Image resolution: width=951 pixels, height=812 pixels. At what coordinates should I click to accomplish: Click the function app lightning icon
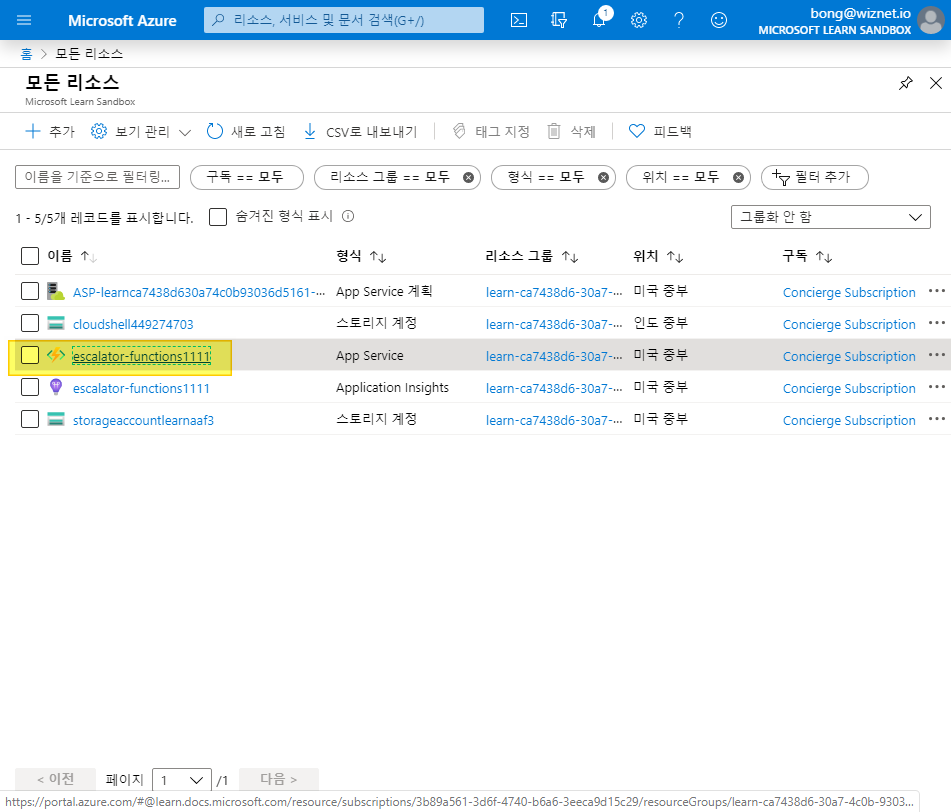[56, 355]
